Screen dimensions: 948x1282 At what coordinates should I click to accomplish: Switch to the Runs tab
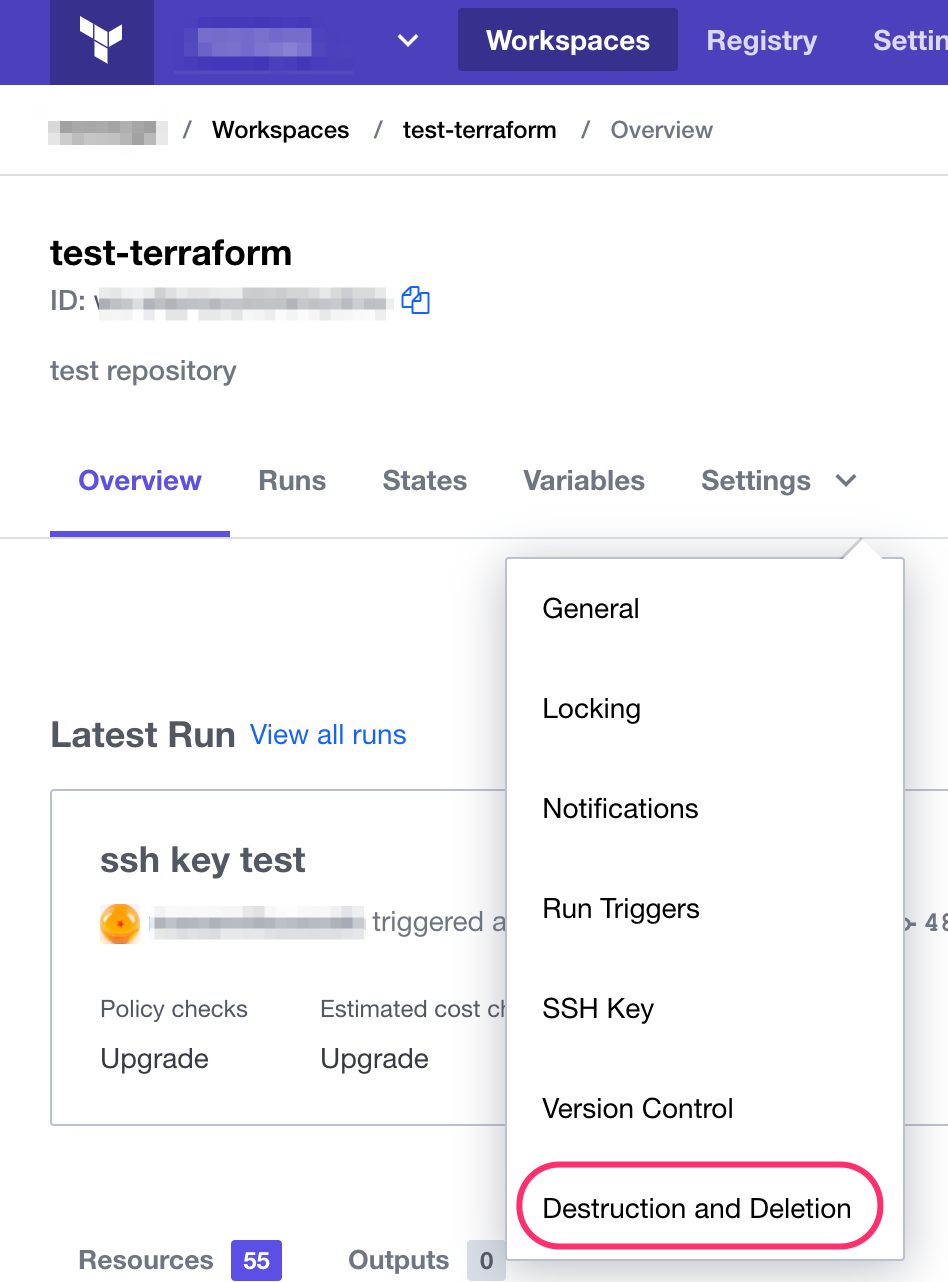[x=292, y=481]
